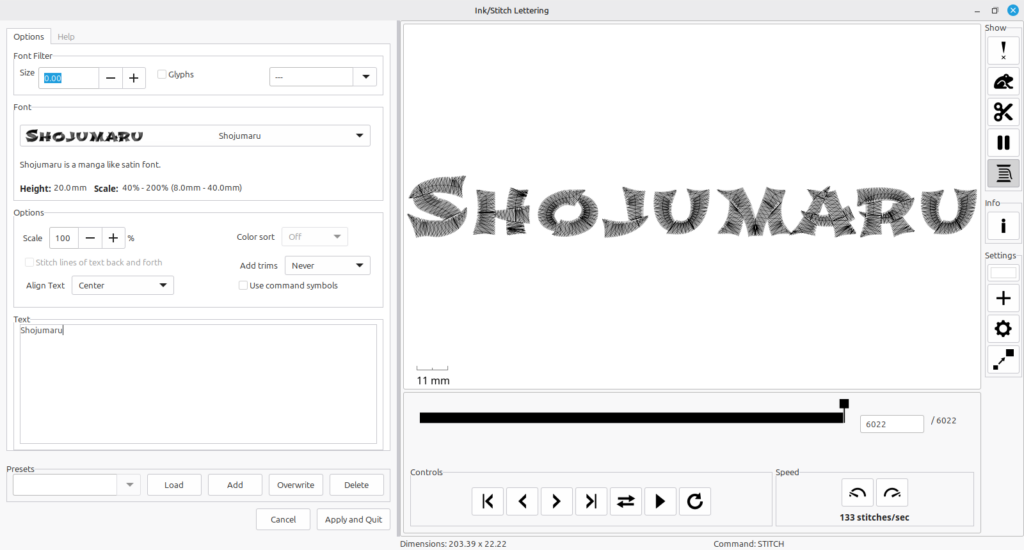Expand the Align Text dropdown
Image resolution: width=1024 pixels, height=550 pixels.
point(123,286)
